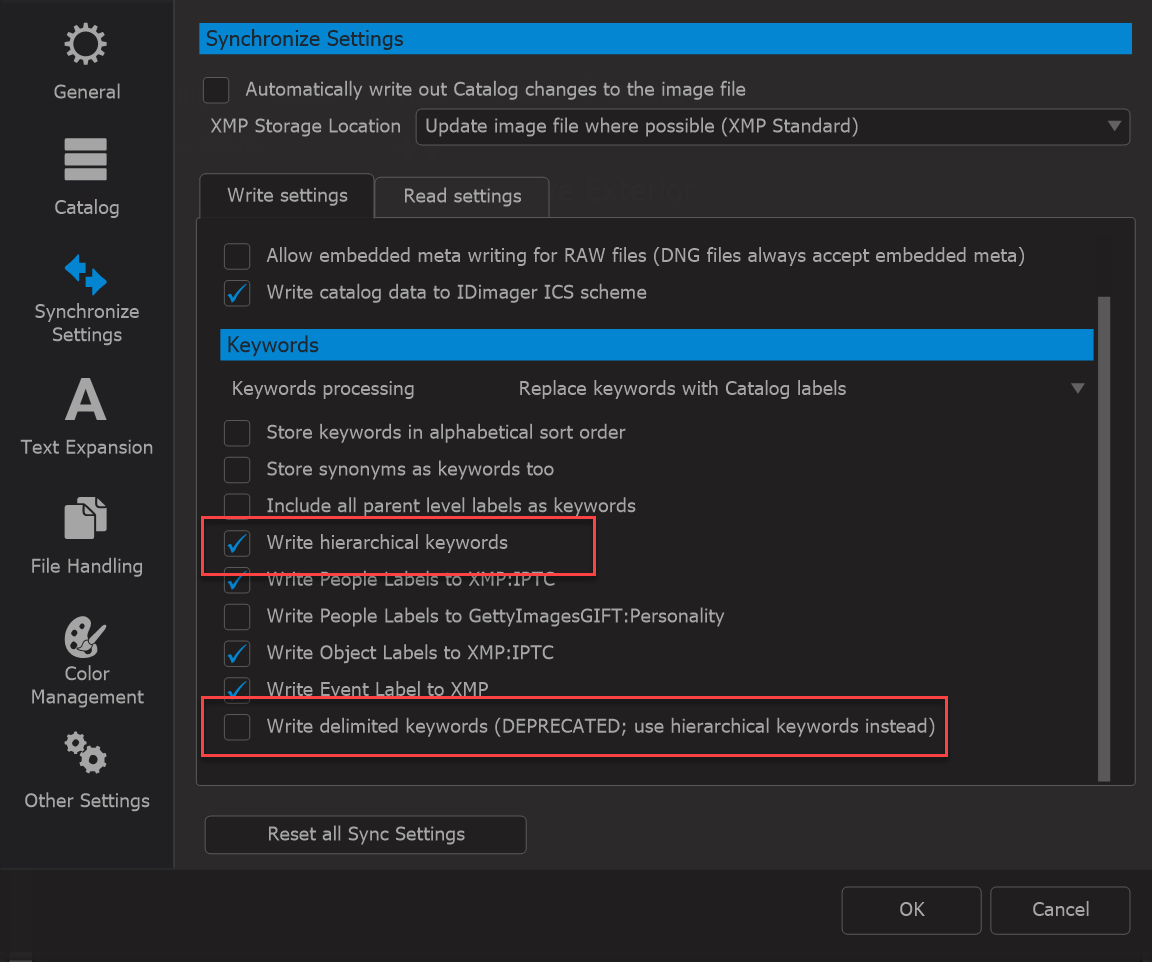The width and height of the screenshot is (1152, 962).
Task: Toggle Write People Labels to XMP:IPTC checkbox
Action: 237,580
